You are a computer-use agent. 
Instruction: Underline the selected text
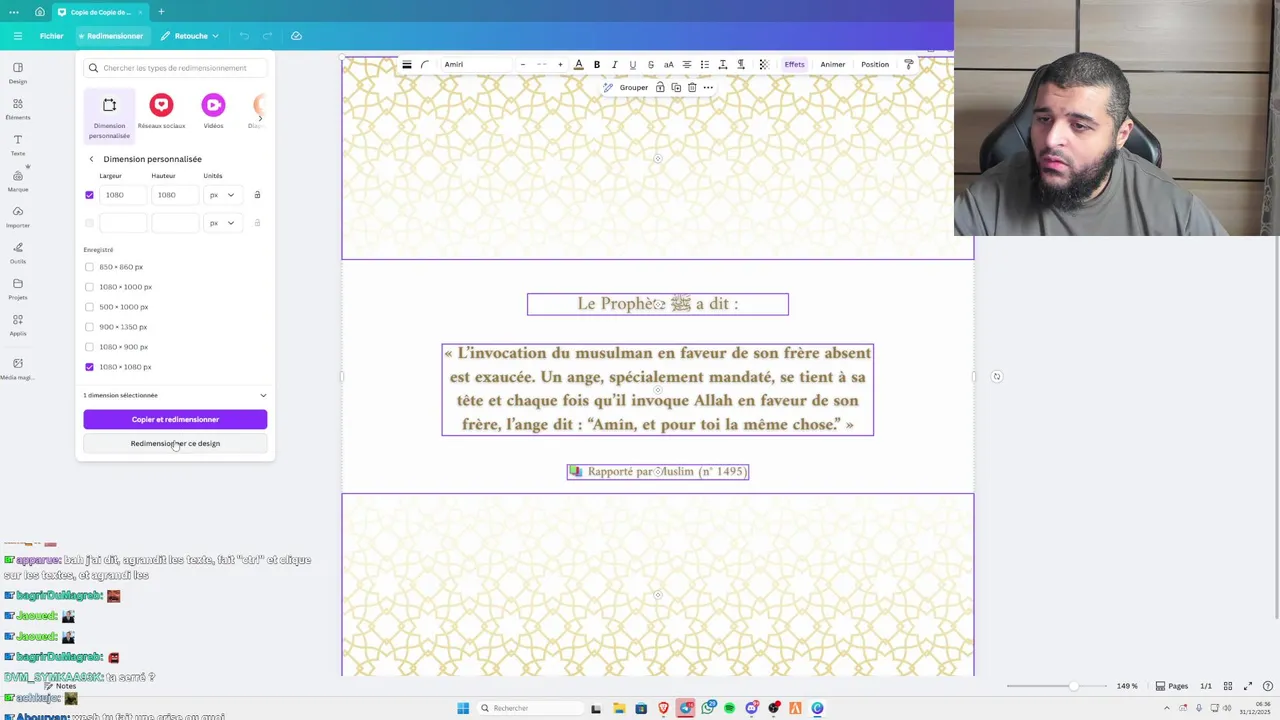point(632,64)
